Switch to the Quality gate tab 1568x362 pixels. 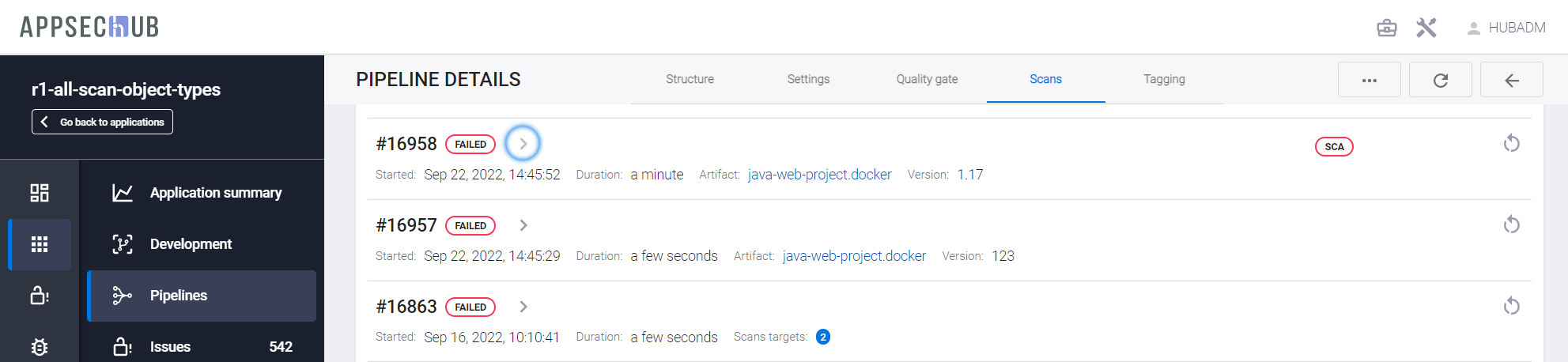click(x=927, y=79)
